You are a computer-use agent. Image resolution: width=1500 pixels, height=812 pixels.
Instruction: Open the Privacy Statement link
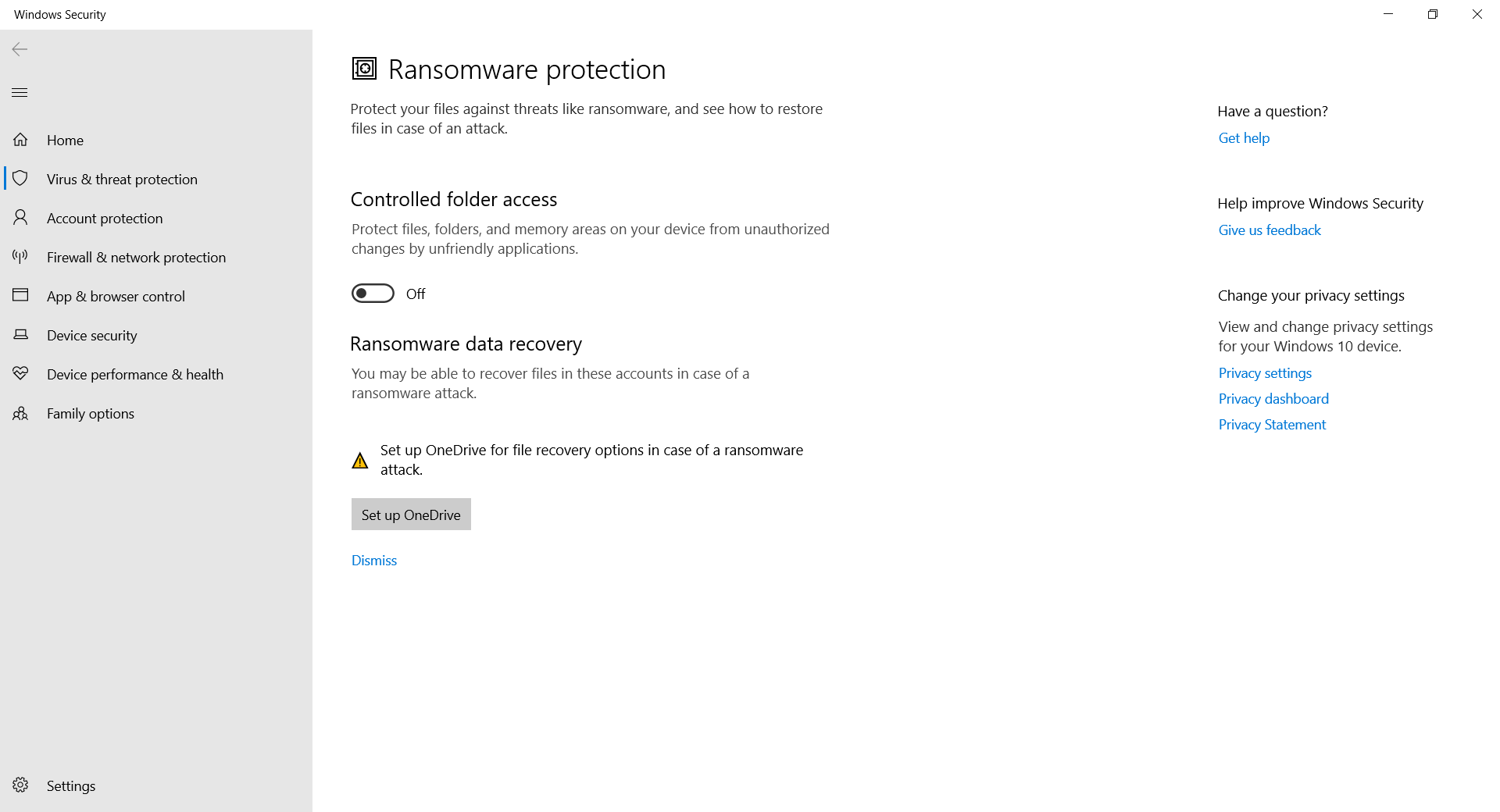[1272, 425]
